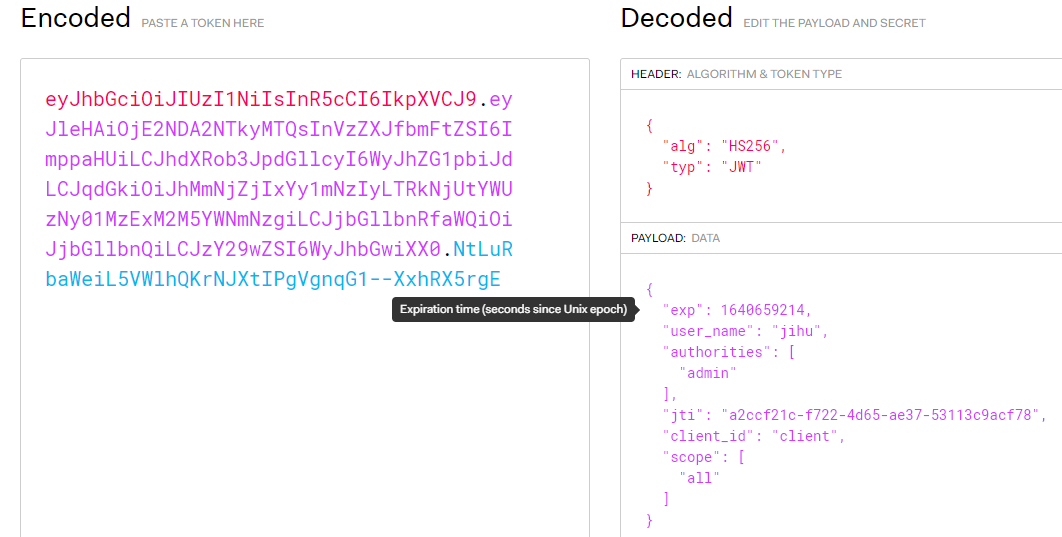Click the 'ALGORITHM & TOKEN TYPE' label

764,74
